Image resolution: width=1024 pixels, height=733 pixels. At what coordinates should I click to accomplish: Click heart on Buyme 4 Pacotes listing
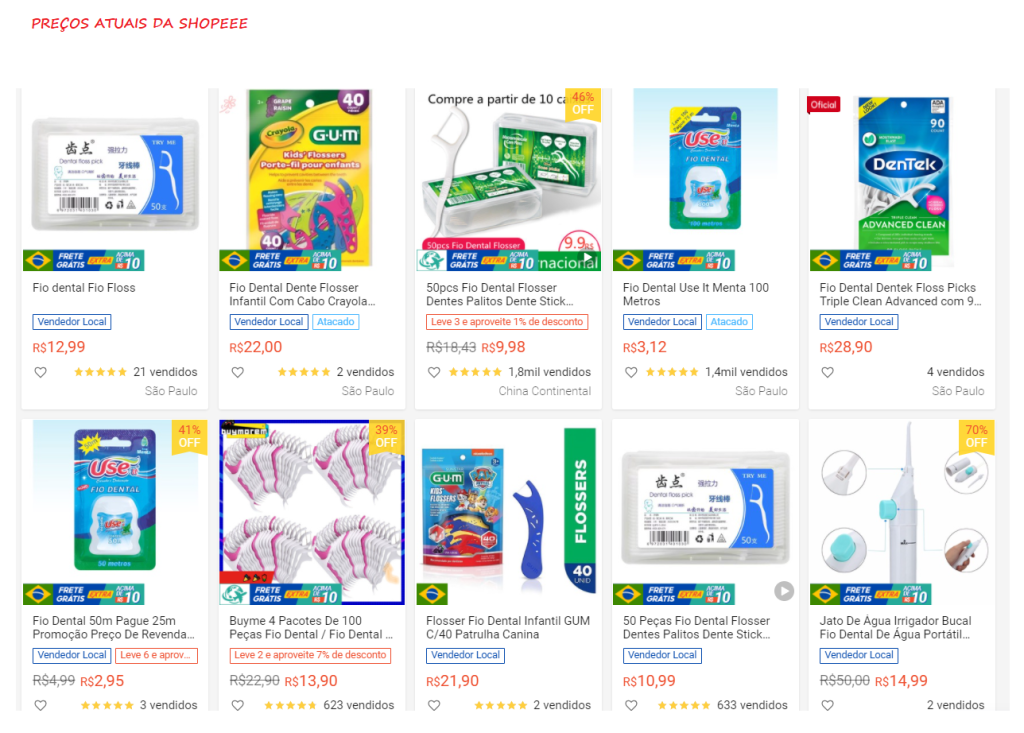[238, 706]
